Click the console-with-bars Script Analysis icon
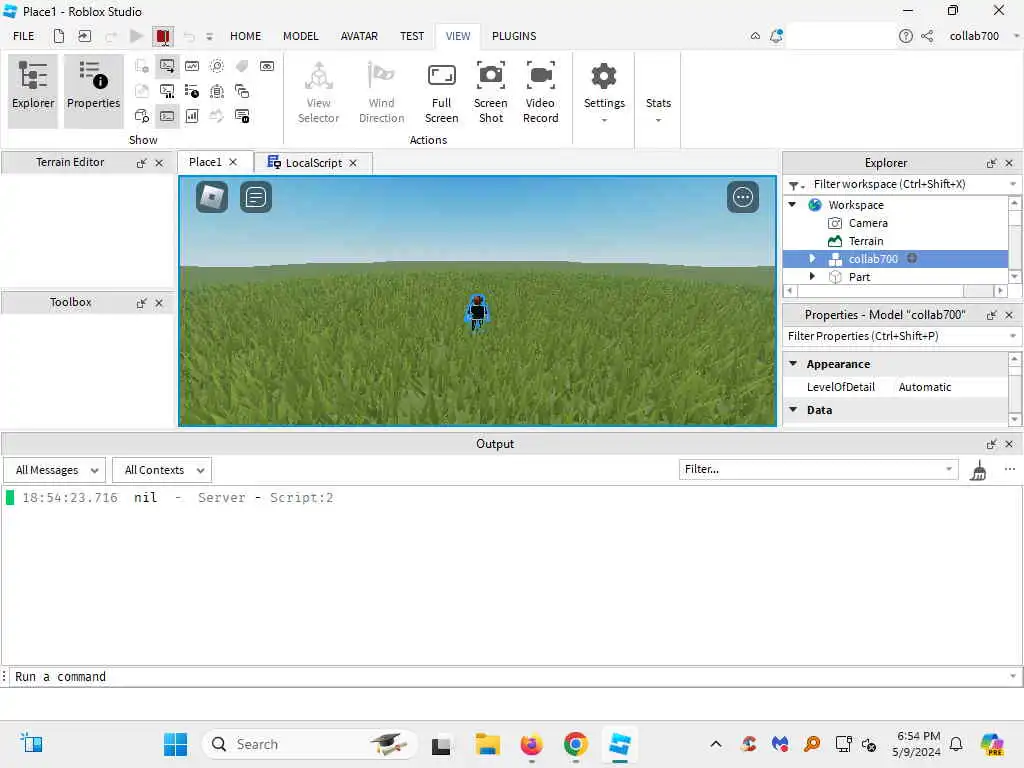Image resolution: width=1024 pixels, height=768 pixels. pyautogui.click(x=167, y=91)
